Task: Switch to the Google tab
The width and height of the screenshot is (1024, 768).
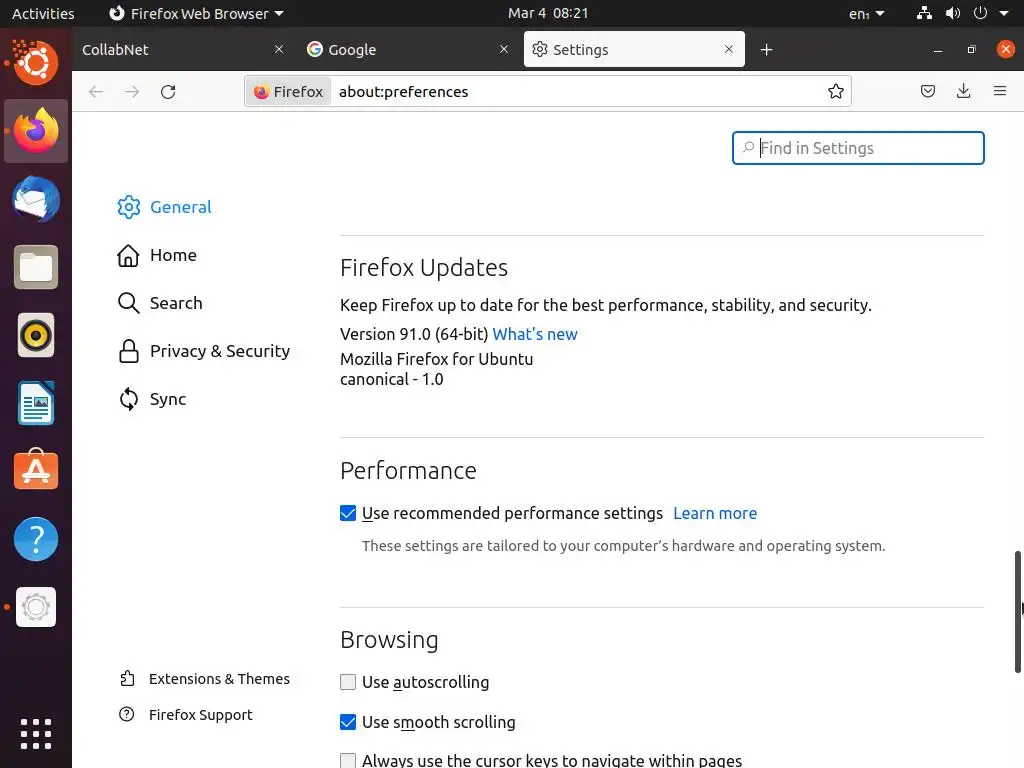Action: (x=400, y=50)
